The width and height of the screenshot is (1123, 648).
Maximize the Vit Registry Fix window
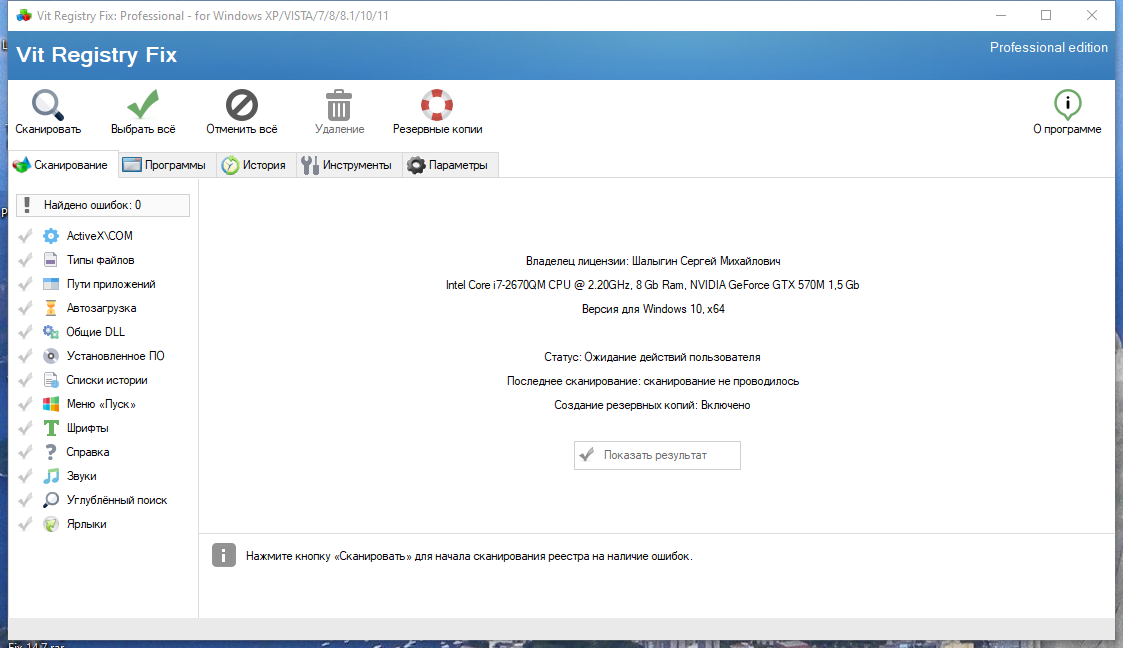click(1046, 15)
